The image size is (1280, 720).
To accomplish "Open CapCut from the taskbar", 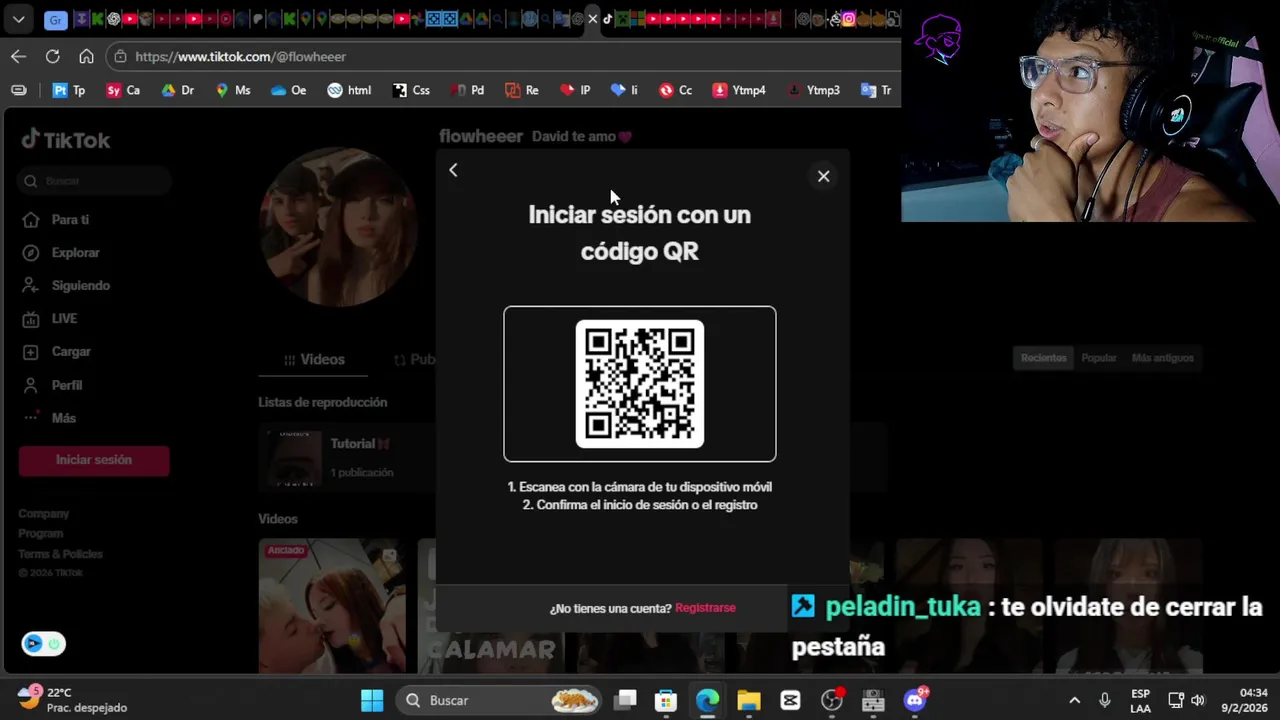I will (790, 701).
